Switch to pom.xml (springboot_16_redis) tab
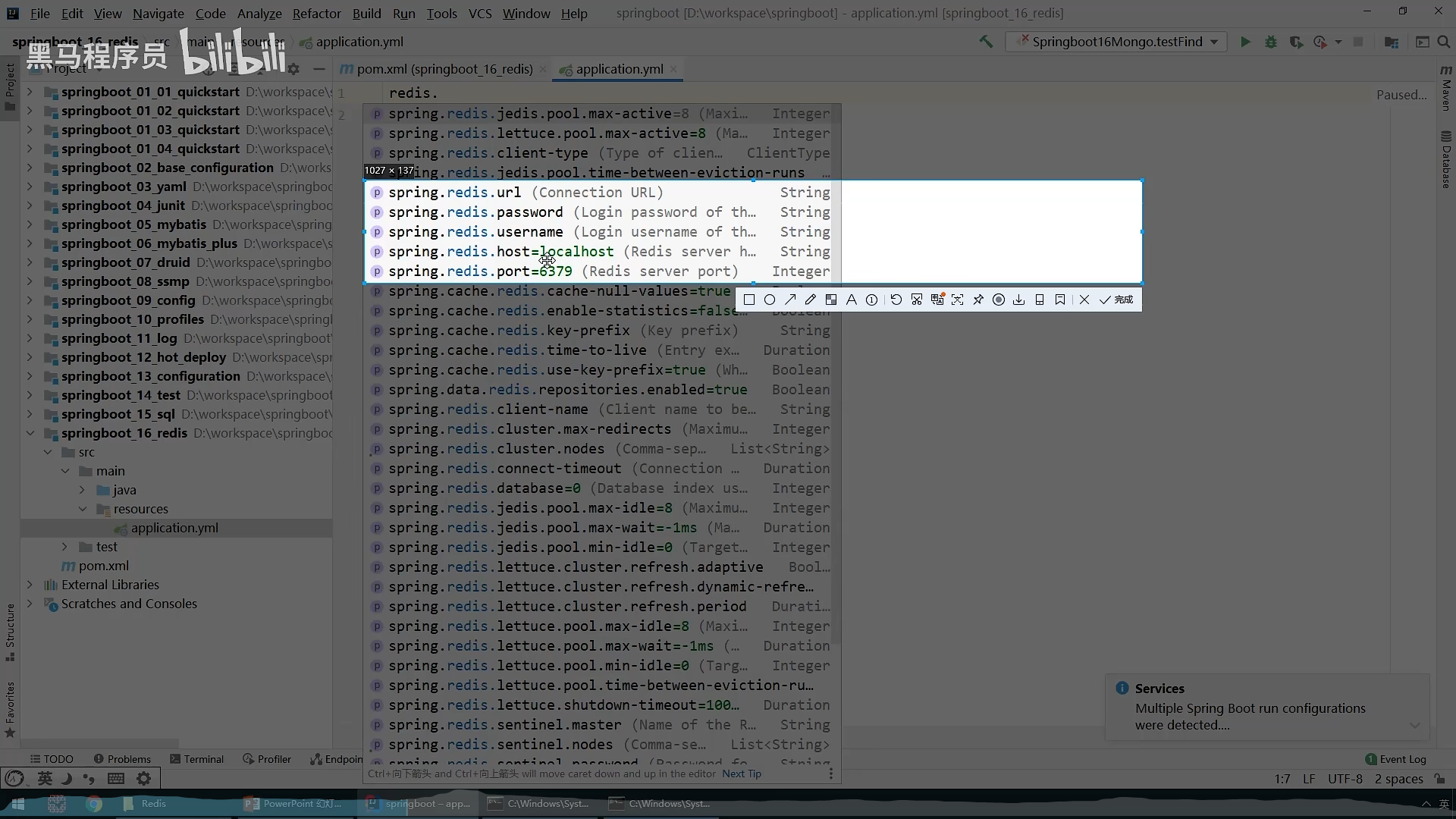1456x819 pixels. (444, 70)
